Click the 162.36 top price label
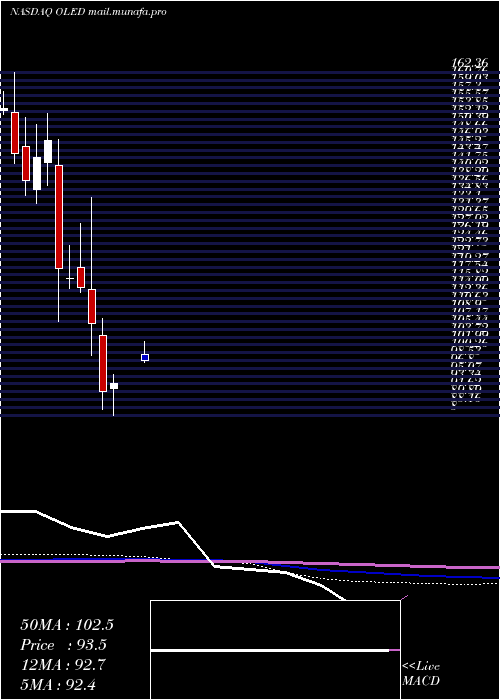The height and width of the screenshot is (700, 500). point(469,64)
